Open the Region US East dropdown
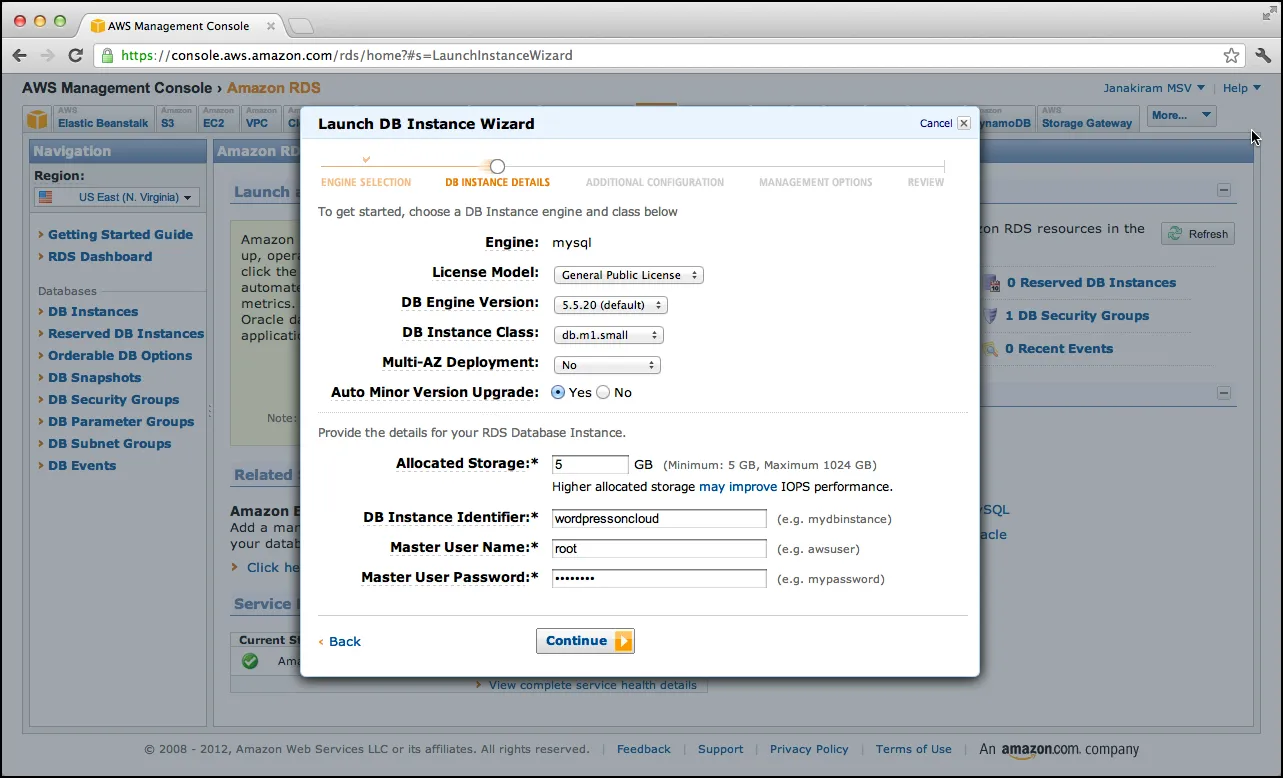This screenshot has height=778, width=1283. coord(117,197)
